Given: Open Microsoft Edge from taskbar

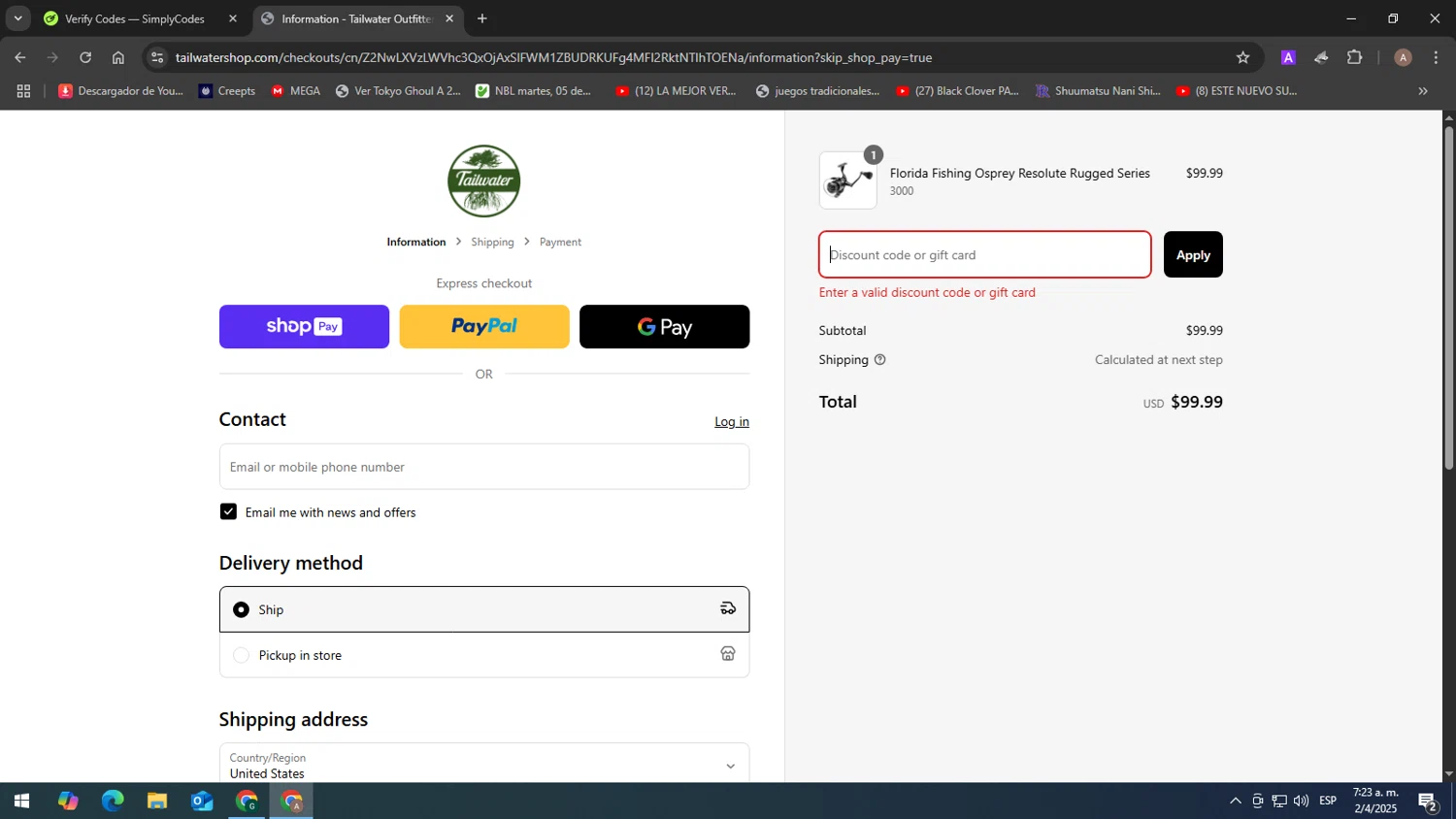Looking at the screenshot, I should pos(113,802).
